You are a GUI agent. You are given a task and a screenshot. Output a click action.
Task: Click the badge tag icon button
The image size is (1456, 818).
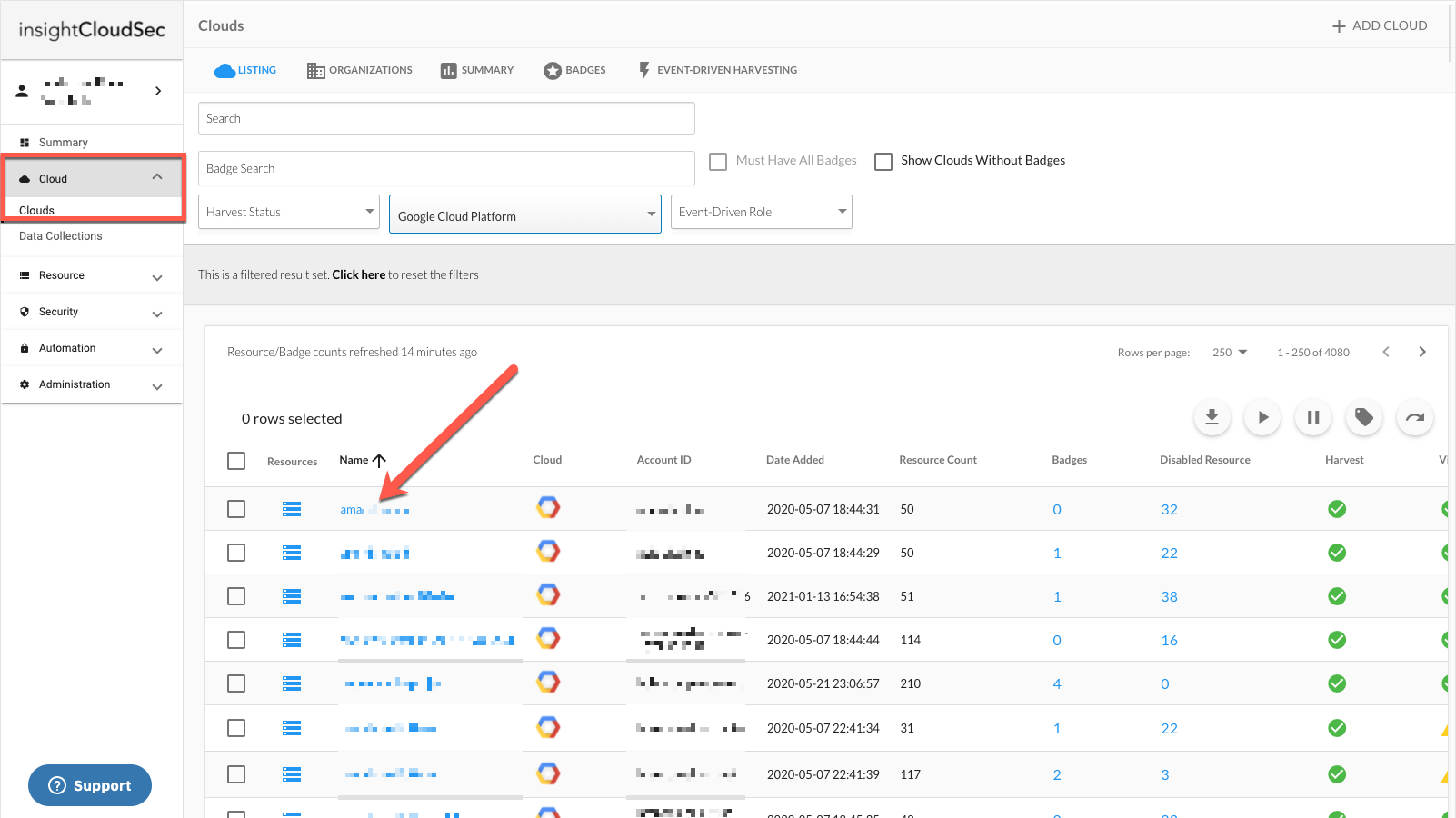(1364, 417)
